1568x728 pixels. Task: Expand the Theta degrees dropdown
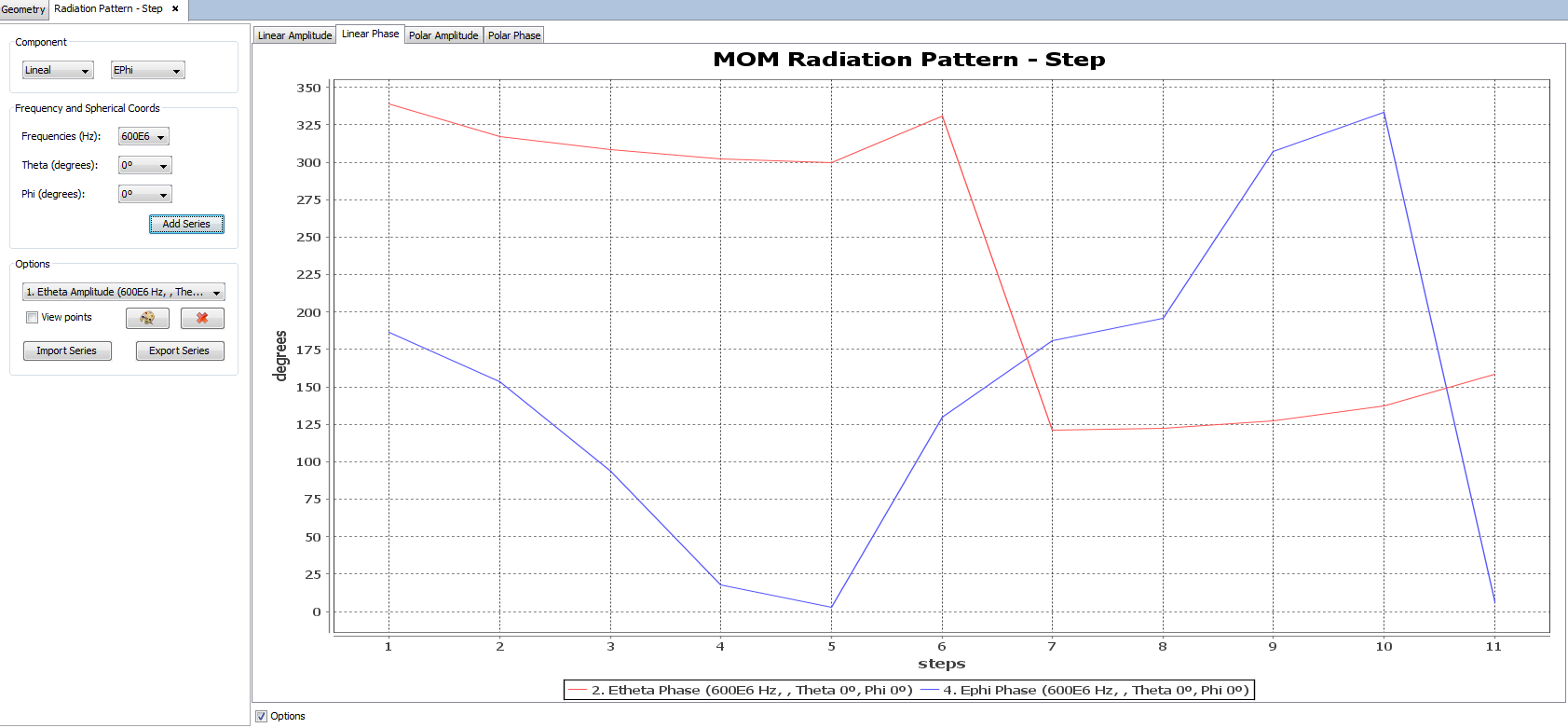click(144, 166)
